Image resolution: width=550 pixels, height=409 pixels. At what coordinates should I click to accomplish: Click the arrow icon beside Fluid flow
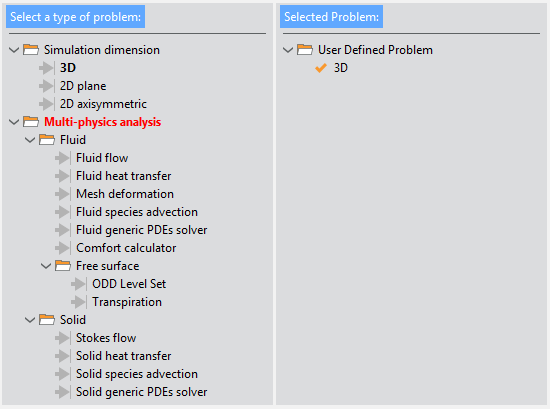tap(62, 158)
